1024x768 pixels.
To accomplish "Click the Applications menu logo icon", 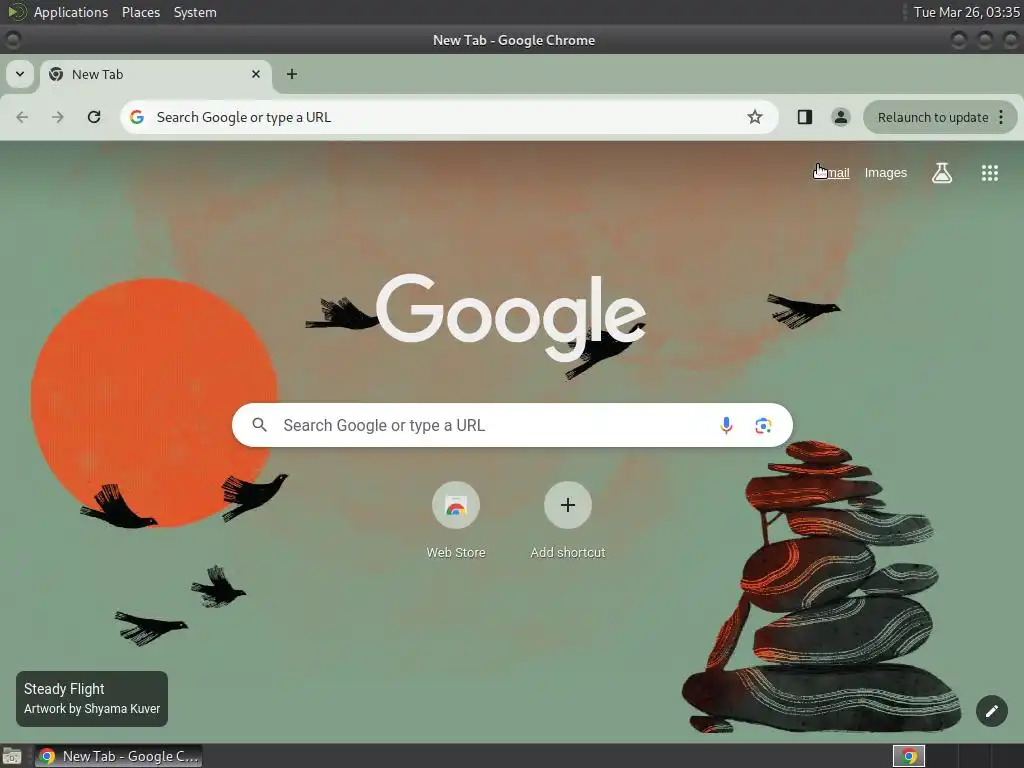I will [x=16, y=12].
